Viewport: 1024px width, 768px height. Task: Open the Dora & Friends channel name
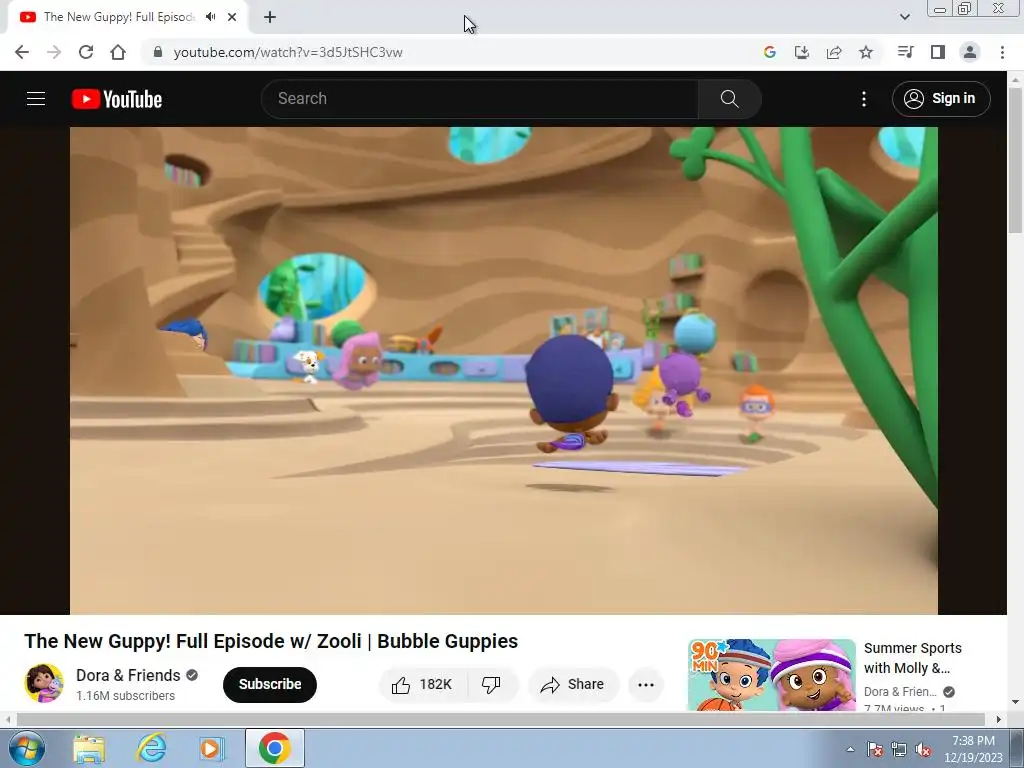(128, 675)
